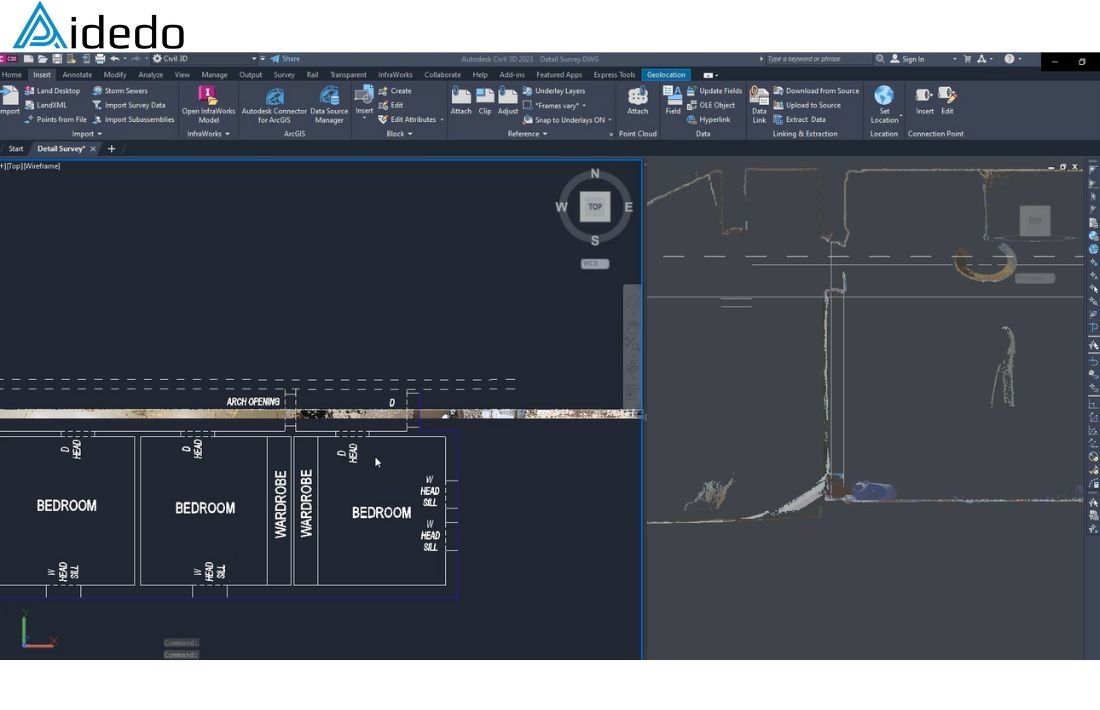Click the Share button
1100x710 pixels.
[286, 59]
